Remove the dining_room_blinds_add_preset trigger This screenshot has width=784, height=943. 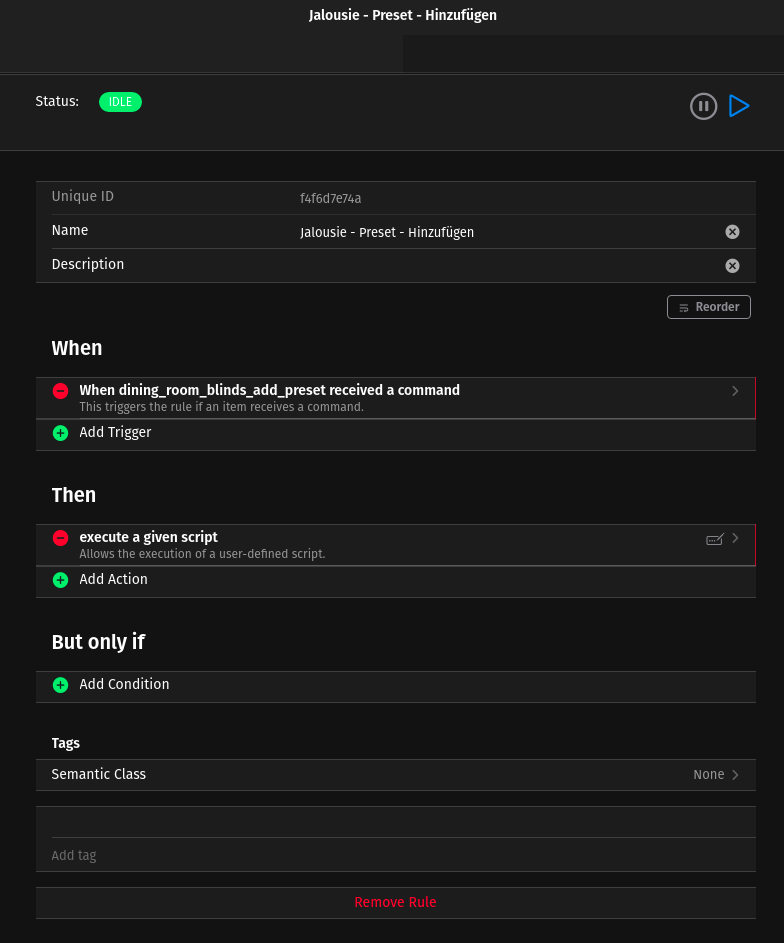tap(60, 391)
